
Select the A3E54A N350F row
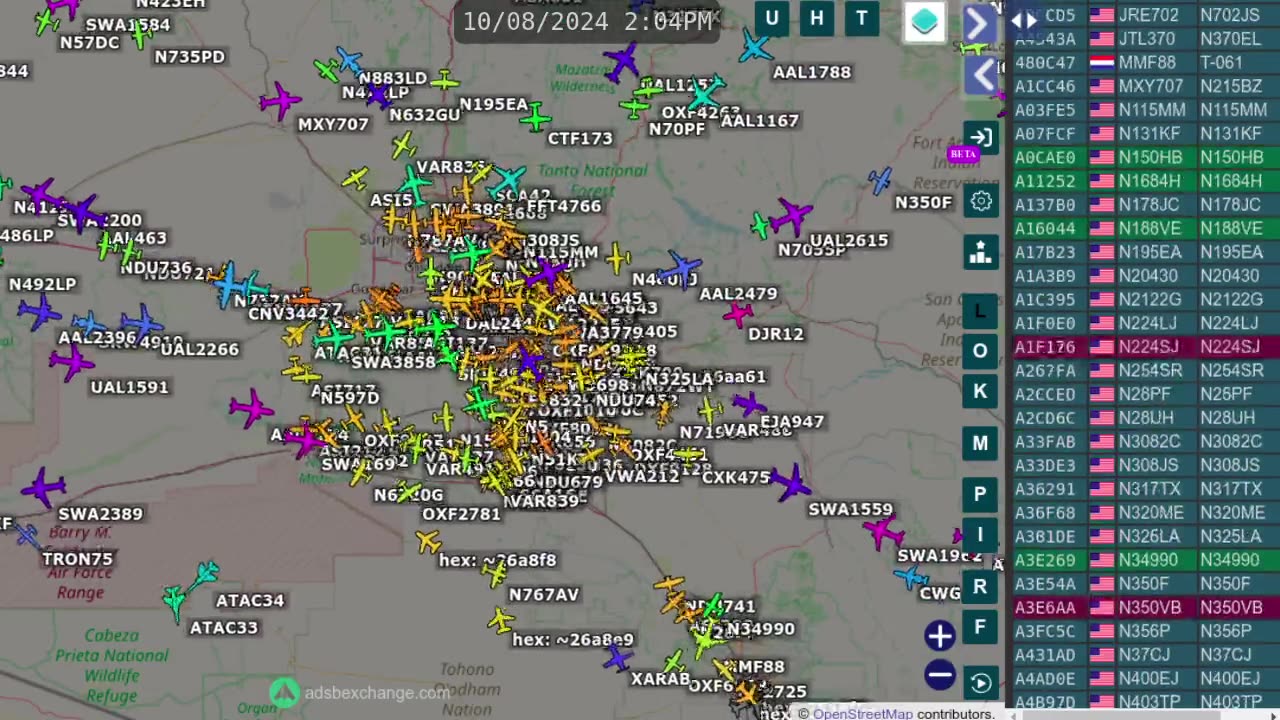point(1145,584)
